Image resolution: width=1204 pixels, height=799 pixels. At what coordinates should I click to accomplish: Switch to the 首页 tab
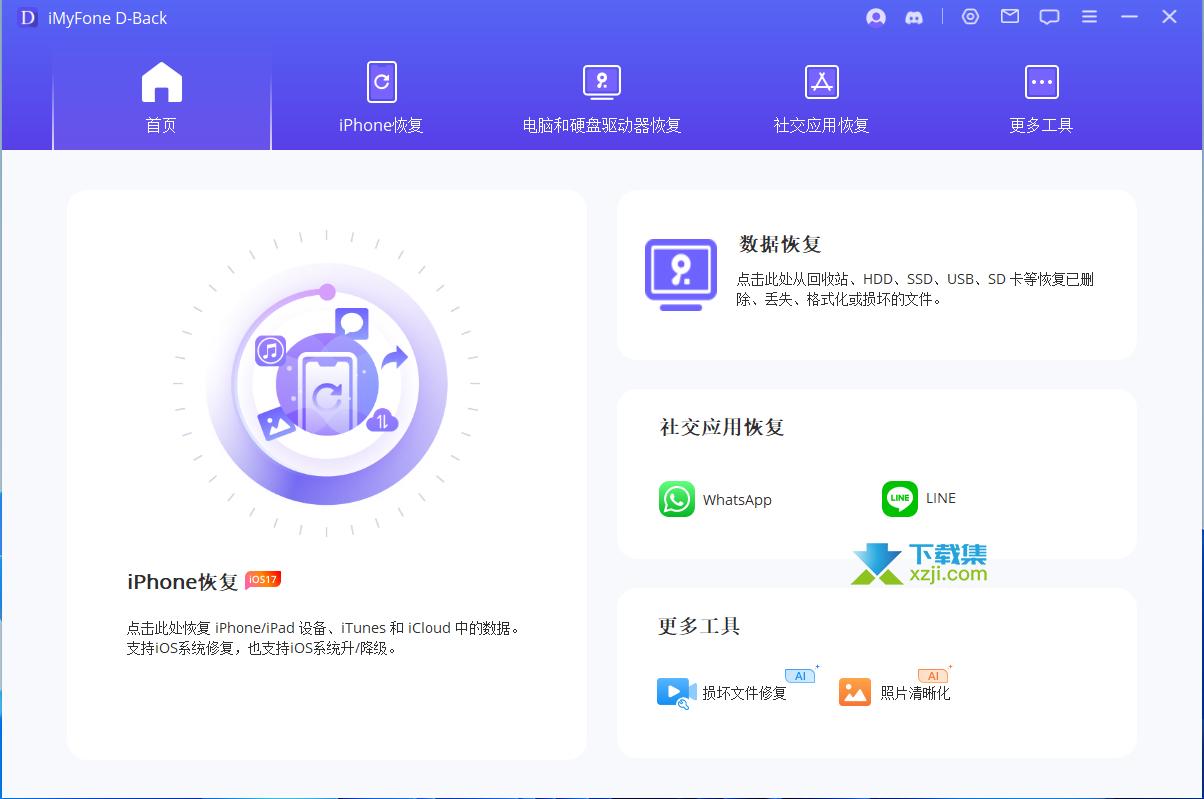tap(161, 100)
